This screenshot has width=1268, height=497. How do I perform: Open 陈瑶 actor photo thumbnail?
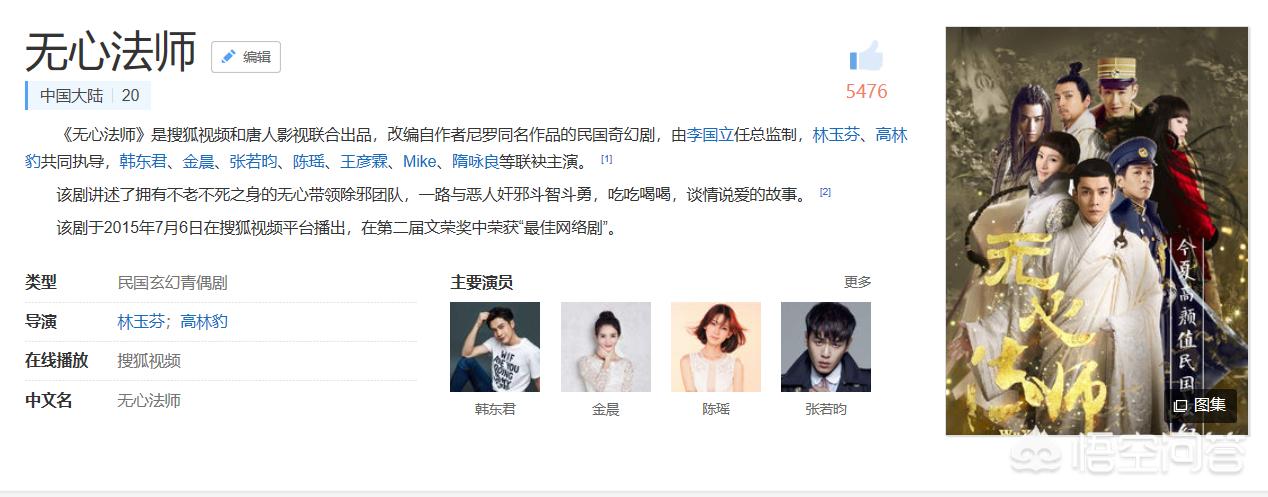pyautogui.click(x=715, y=347)
